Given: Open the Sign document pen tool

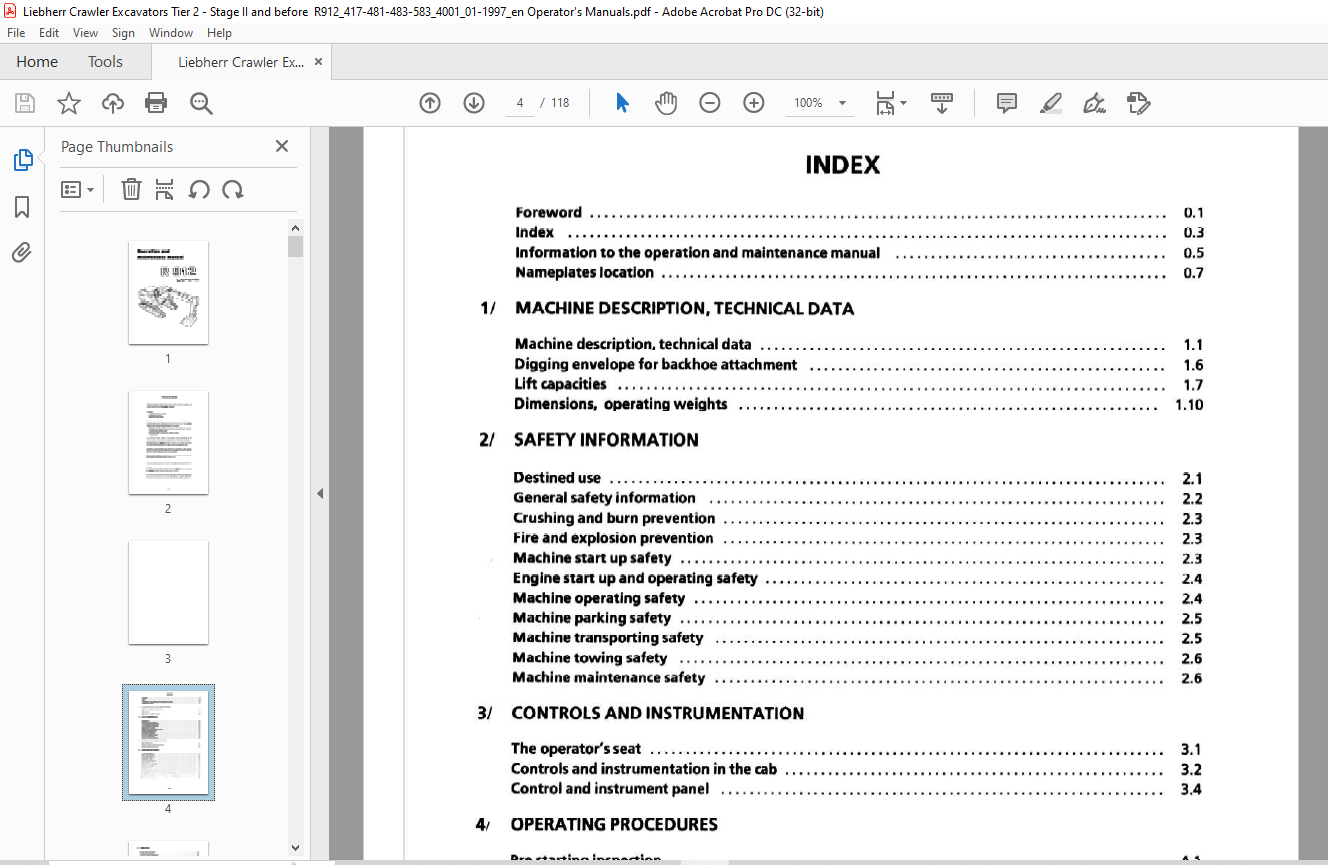Looking at the screenshot, I should (x=1094, y=103).
